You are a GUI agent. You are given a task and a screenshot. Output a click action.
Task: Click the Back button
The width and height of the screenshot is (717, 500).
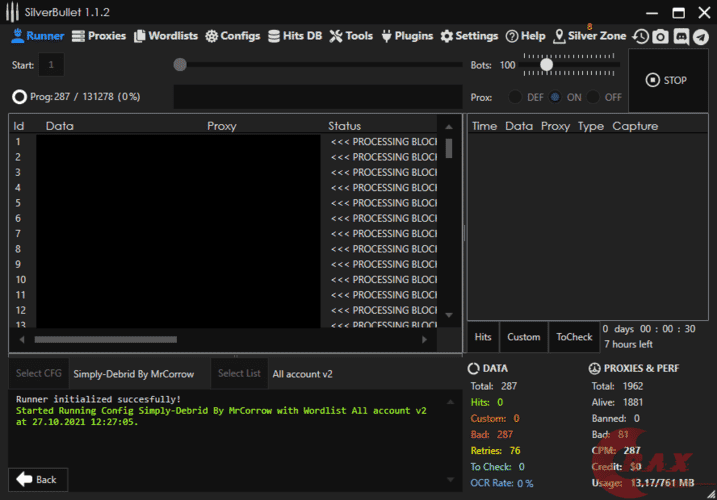click(38, 479)
